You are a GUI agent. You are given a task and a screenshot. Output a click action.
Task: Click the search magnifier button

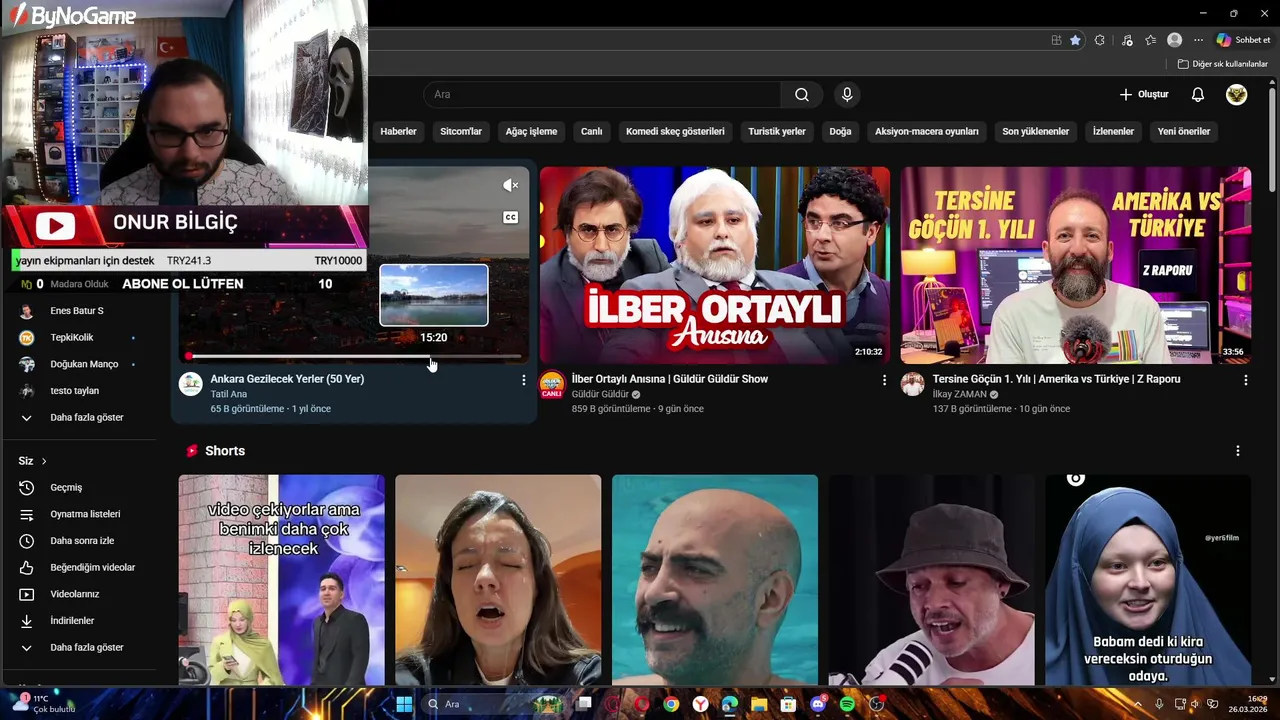[802, 95]
